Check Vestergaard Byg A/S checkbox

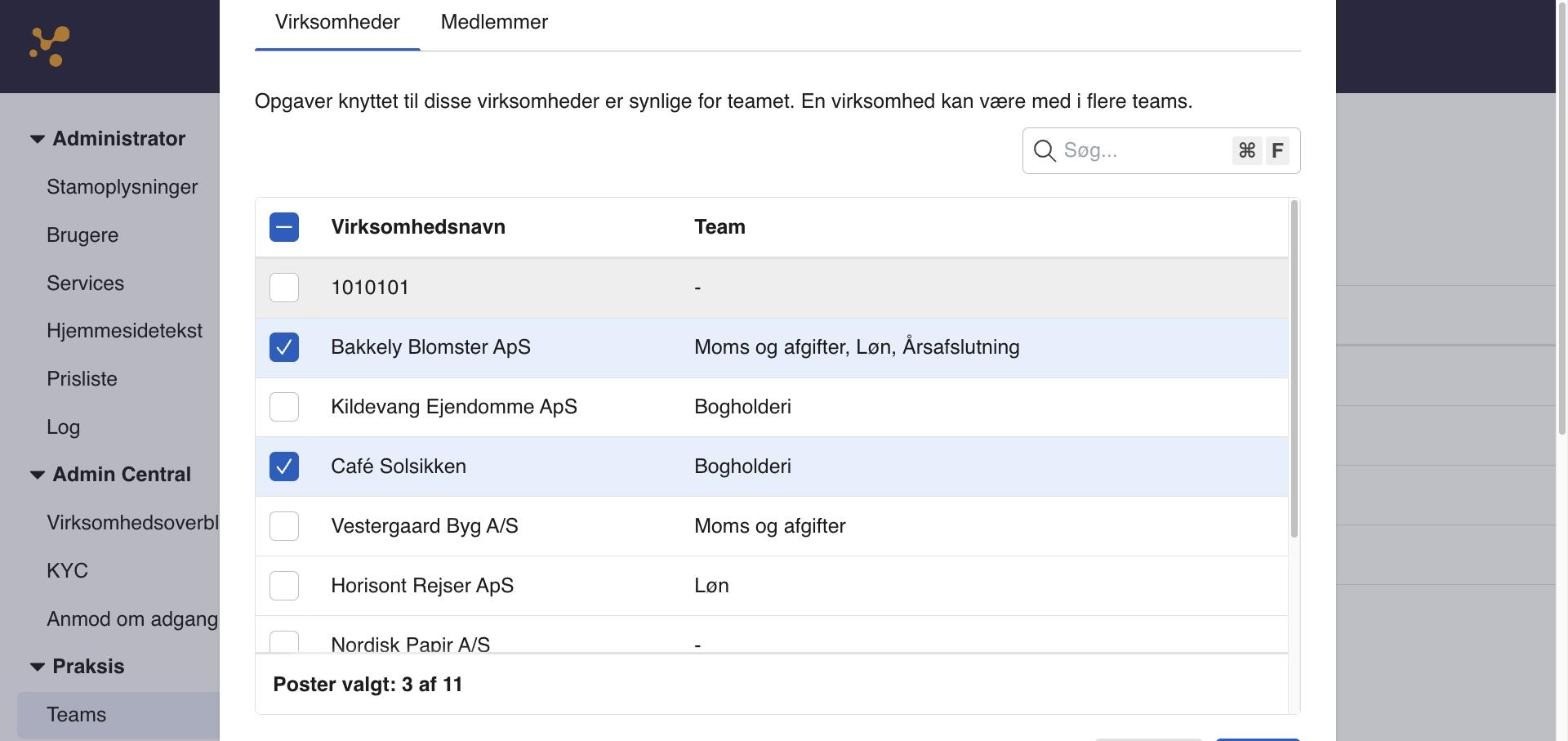click(x=284, y=526)
